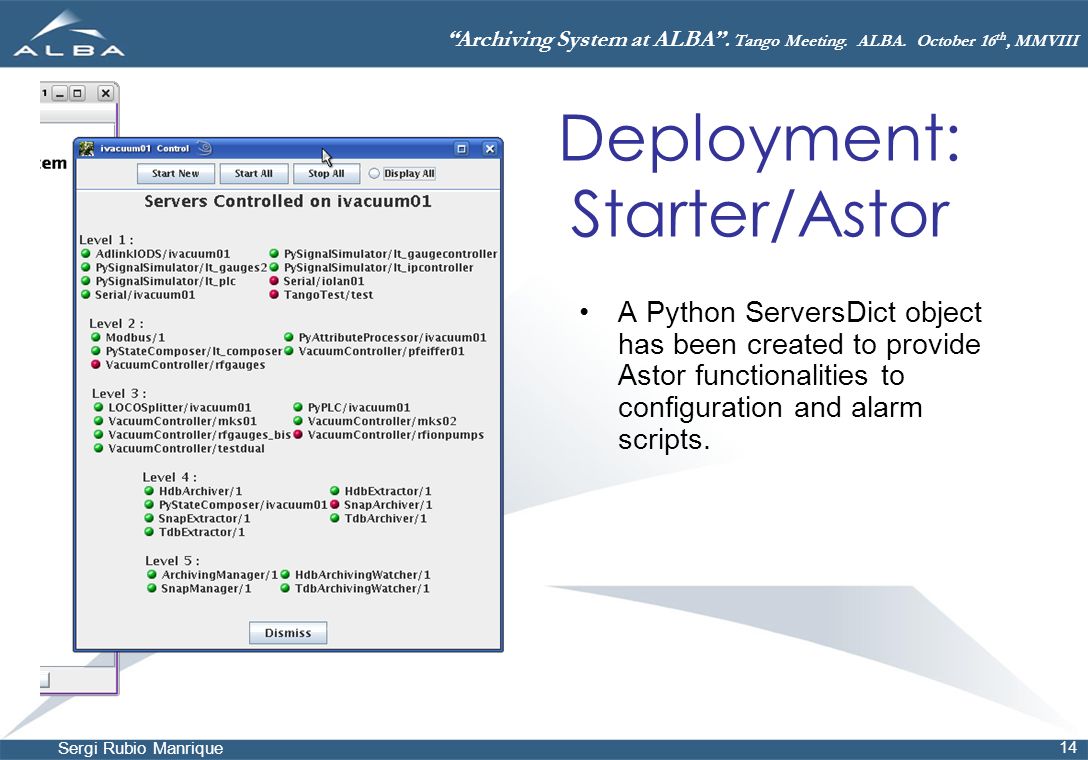This screenshot has height=760, width=1088.
Task: Maximize the ivacuum01 Control window
Action: pyautogui.click(x=461, y=149)
